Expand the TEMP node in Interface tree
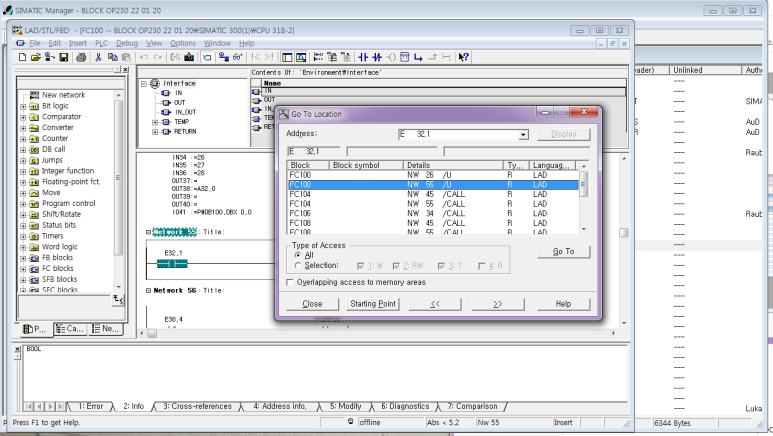Viewport: 773px width, 436px height. point(155,122)
